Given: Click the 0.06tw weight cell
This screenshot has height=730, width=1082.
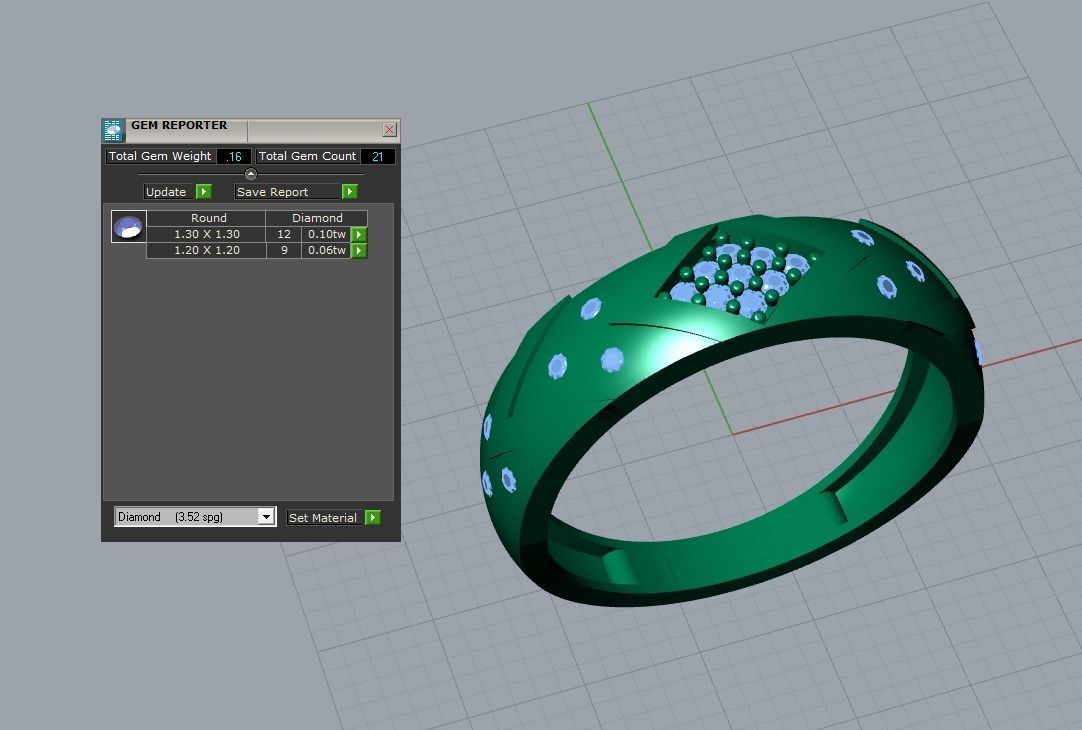Looking at the screenshot, I should tap(326, 250).
